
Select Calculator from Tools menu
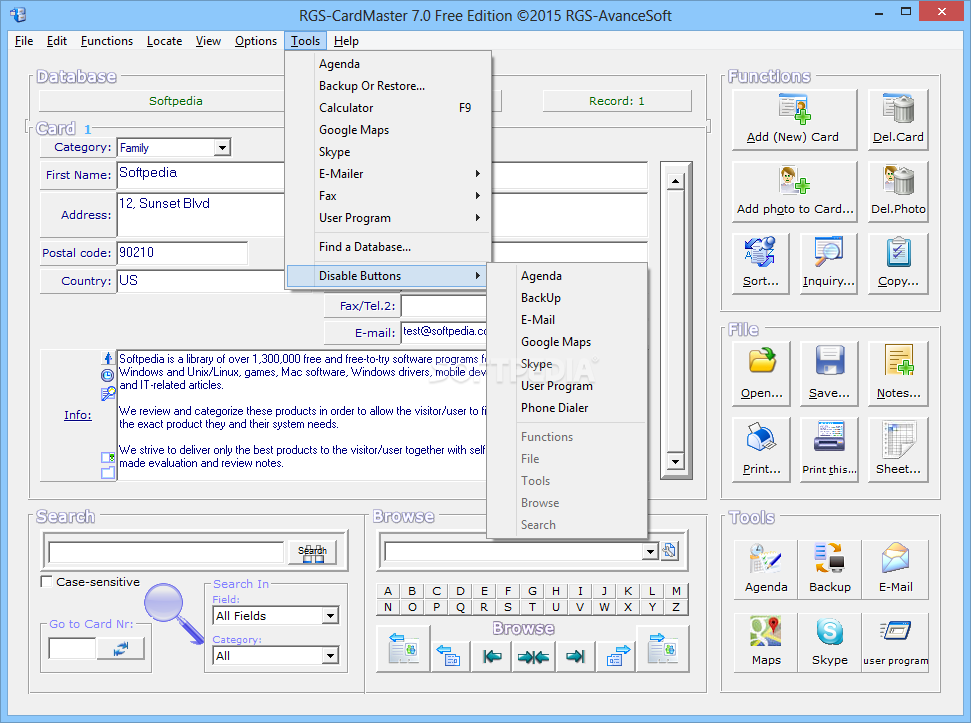point(388,108)
